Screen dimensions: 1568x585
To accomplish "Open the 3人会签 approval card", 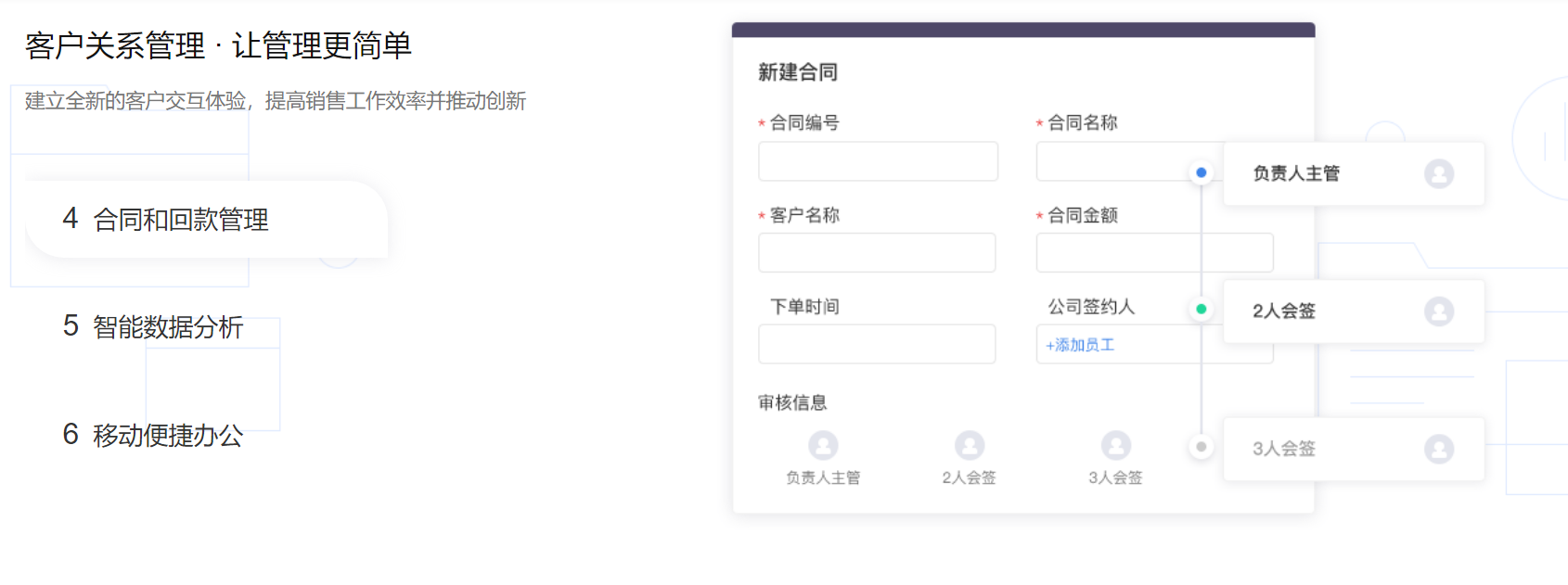I will [x=1336, y=450].
